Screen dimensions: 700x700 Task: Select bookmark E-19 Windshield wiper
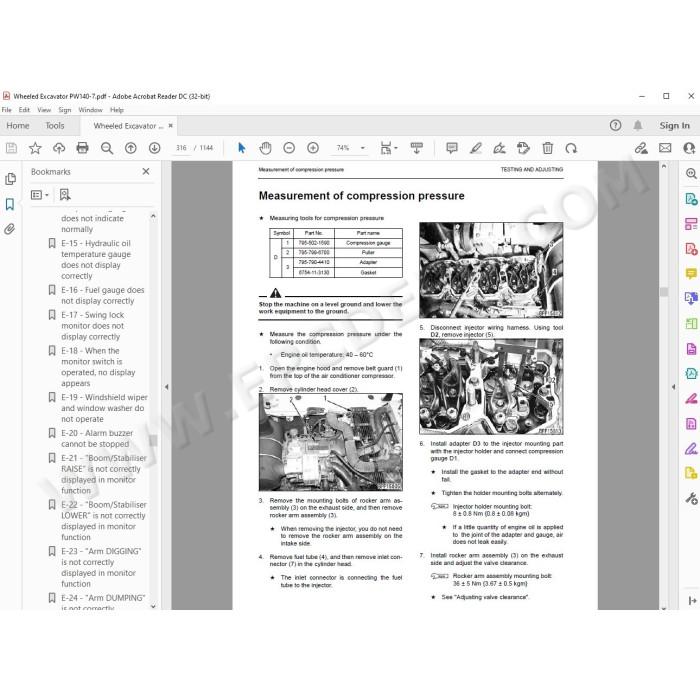tap(104, 408)
